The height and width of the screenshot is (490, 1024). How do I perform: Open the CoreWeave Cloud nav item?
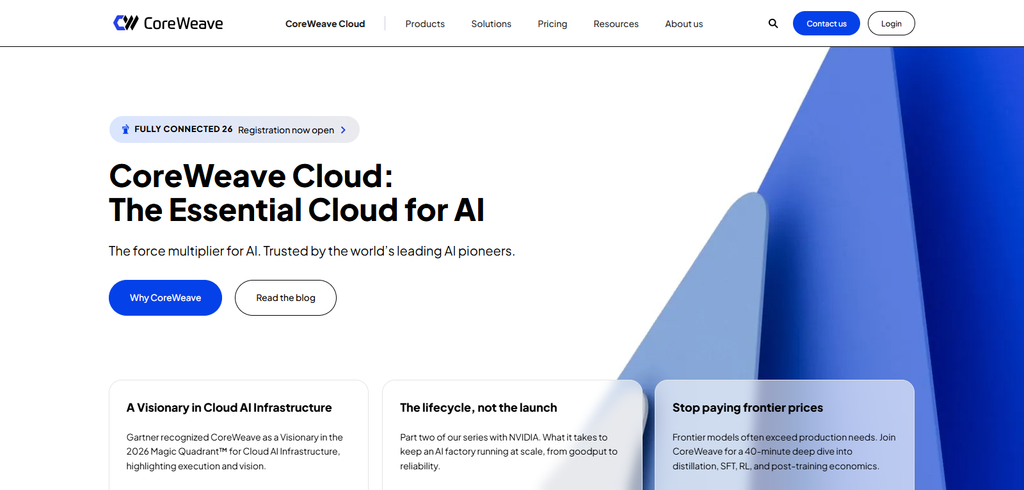tap(325, 24)
